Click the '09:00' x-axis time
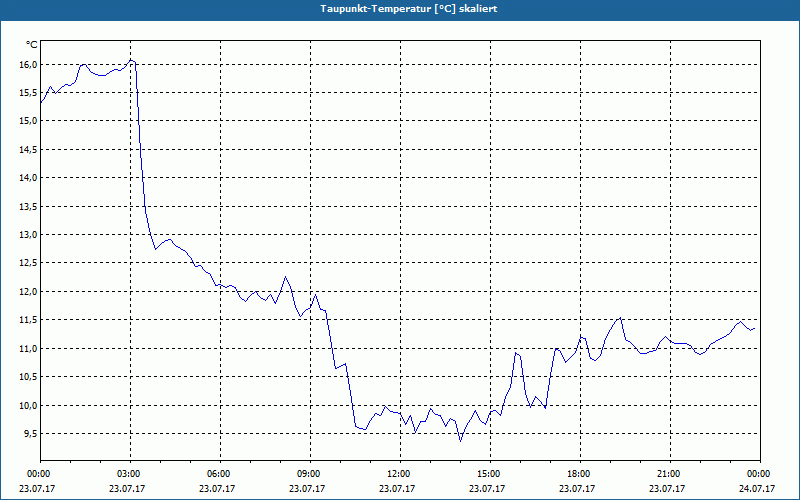This screenshot has width=800, height=500. pos(310,474)
